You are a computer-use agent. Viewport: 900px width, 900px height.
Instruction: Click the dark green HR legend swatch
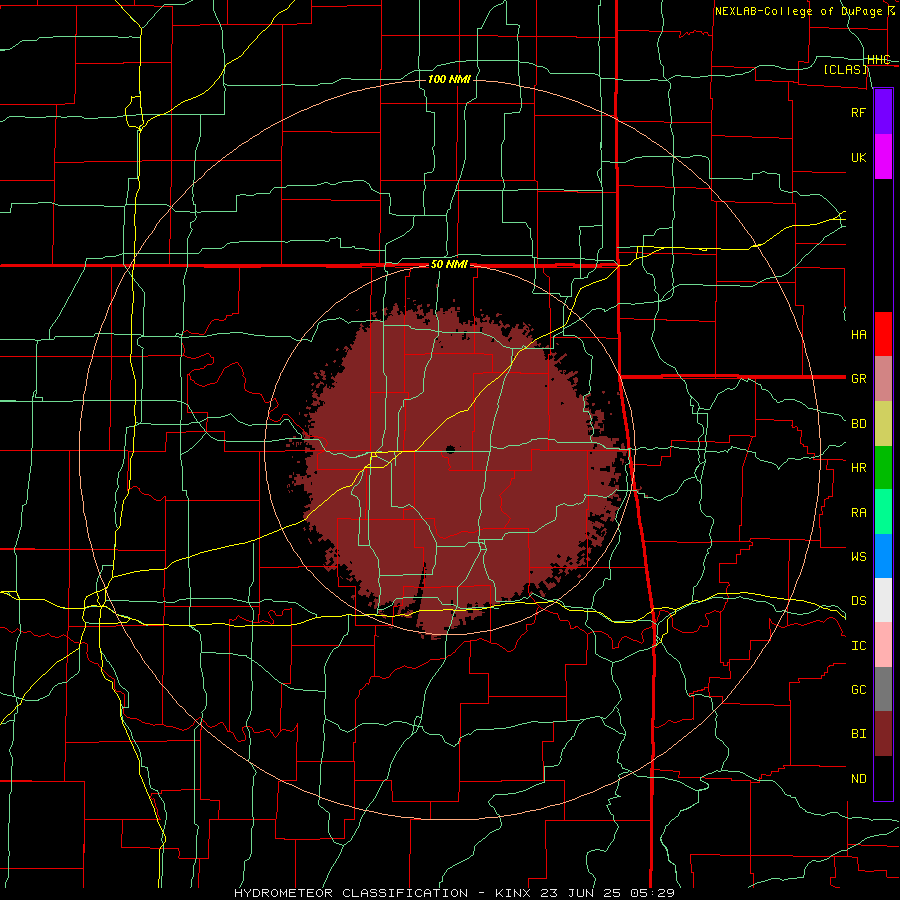tap(883, 468)
